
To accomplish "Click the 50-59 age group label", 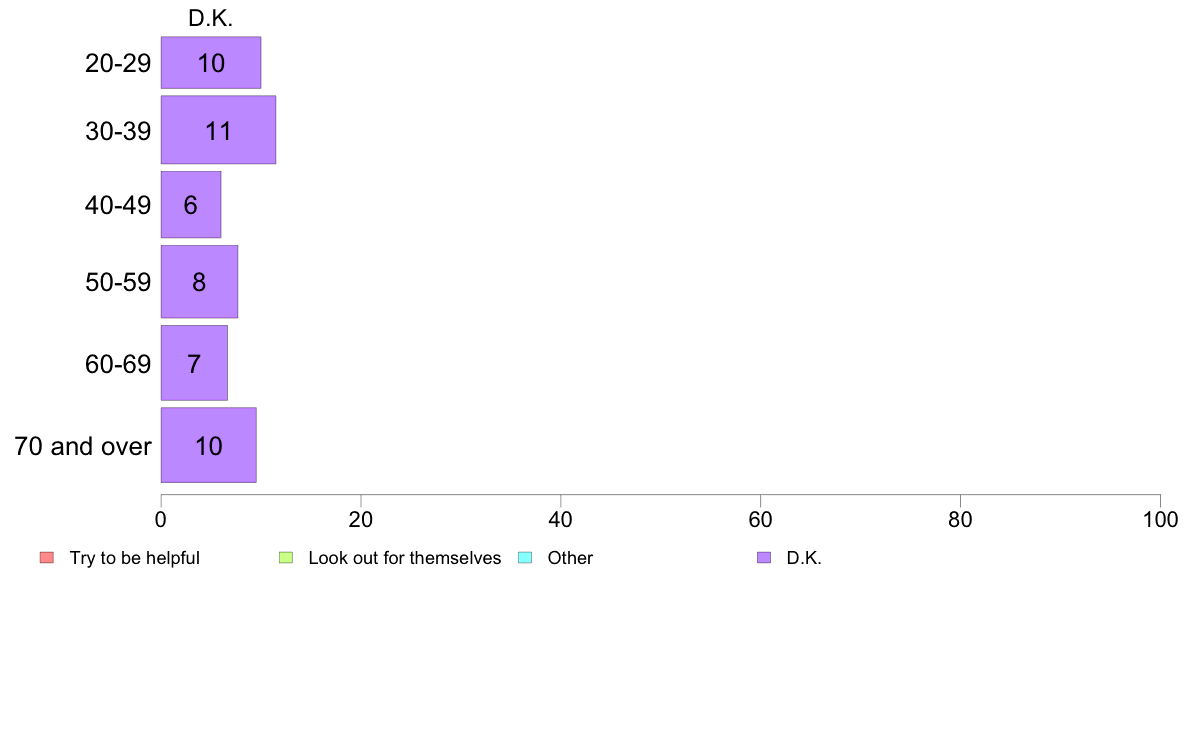I will click(118, 282).
